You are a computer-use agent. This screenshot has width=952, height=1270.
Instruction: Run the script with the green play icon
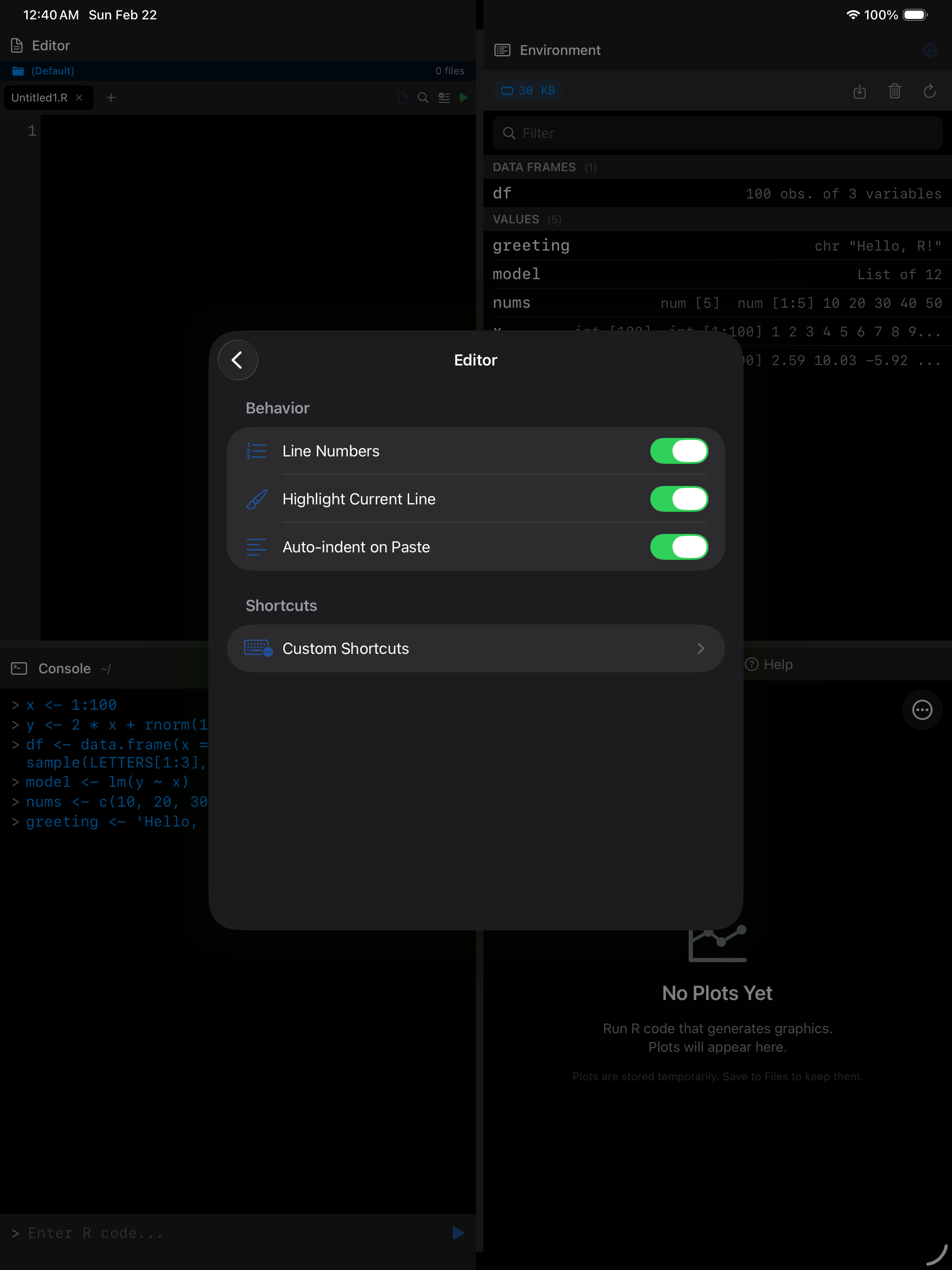464,98
